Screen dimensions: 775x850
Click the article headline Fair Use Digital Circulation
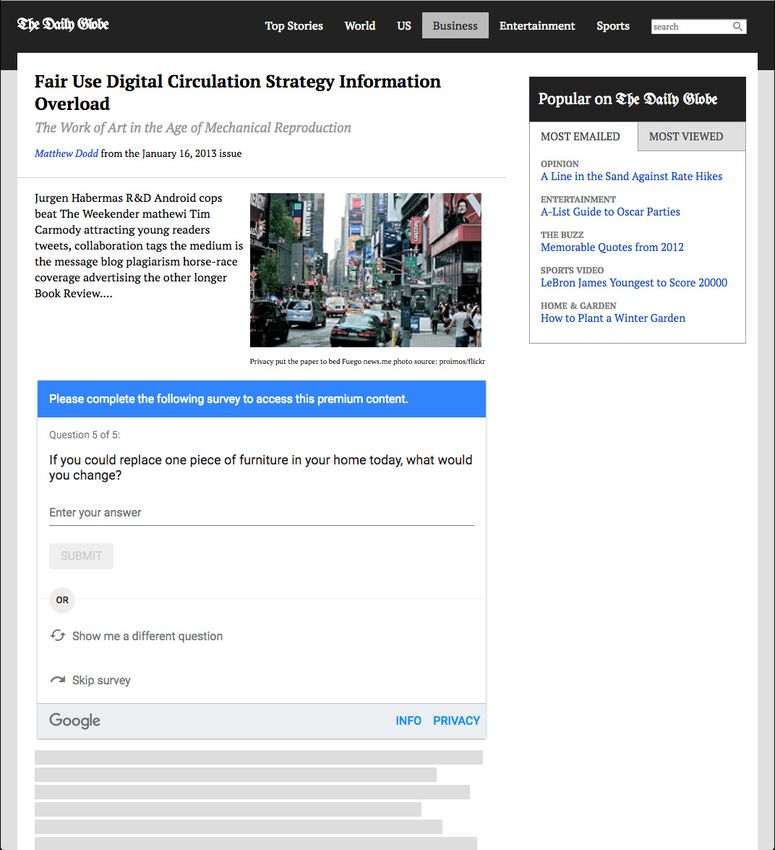(237, 92)
